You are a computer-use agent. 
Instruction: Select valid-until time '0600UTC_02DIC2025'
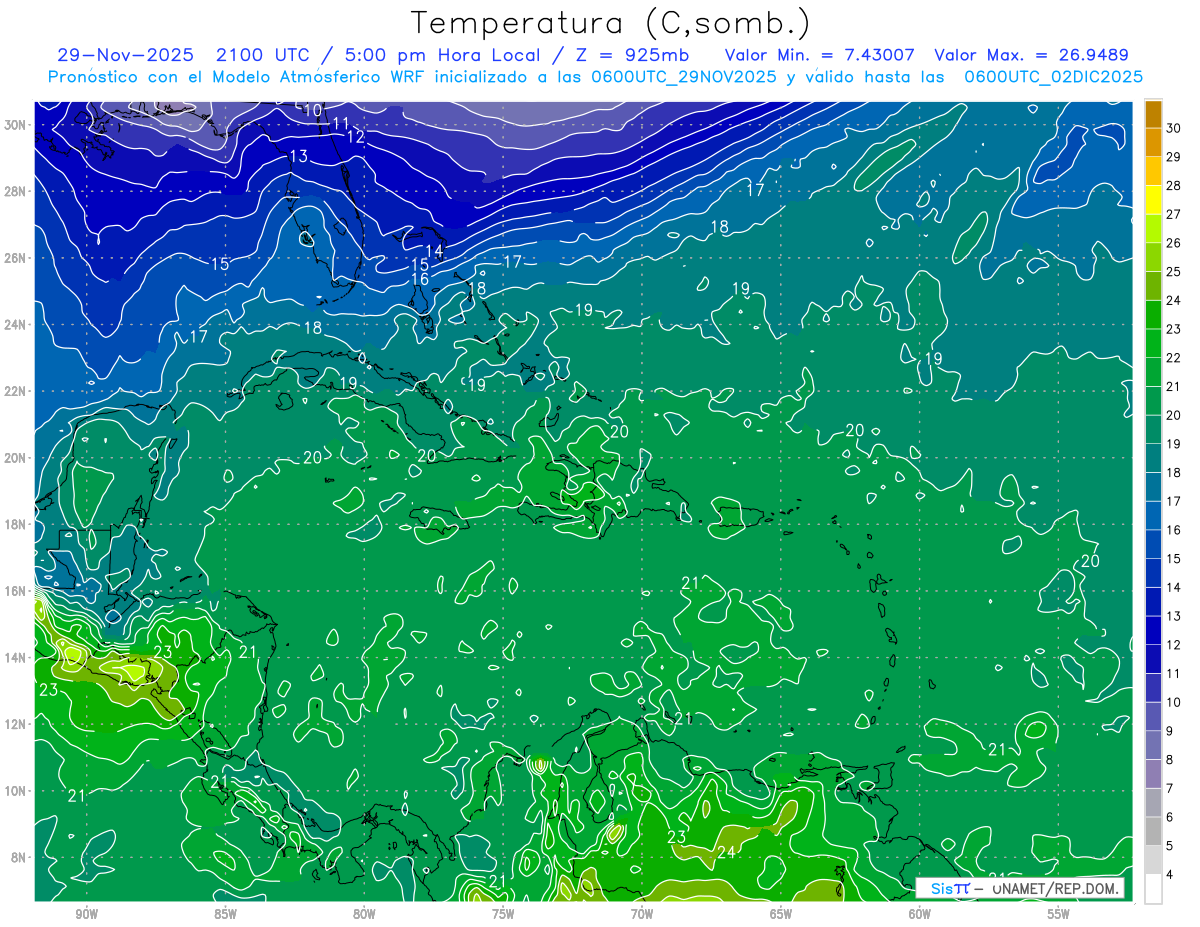1053,76
